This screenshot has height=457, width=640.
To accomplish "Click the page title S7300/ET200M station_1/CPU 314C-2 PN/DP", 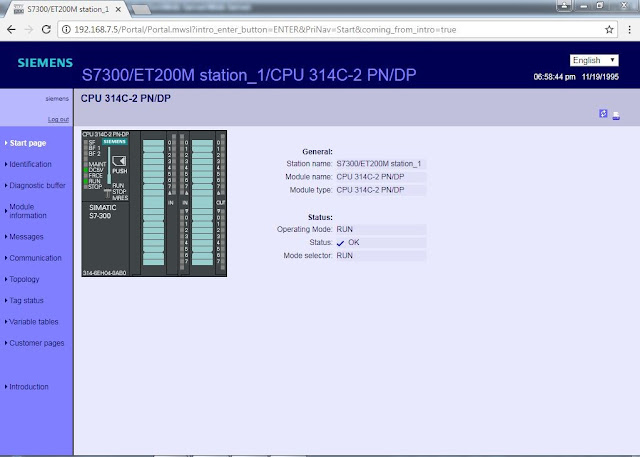I will [249, 75].
